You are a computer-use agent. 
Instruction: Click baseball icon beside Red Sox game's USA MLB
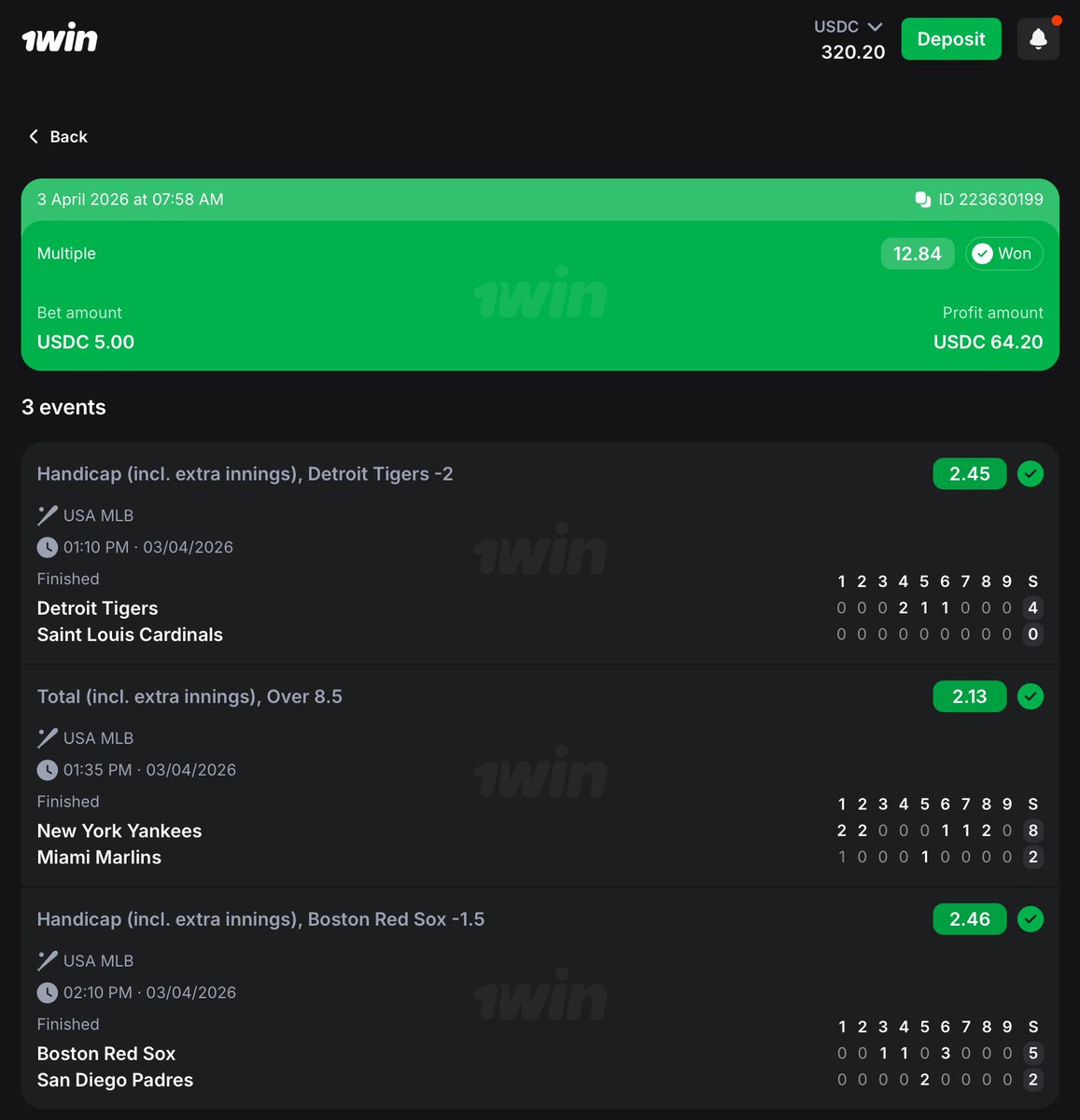click(x=48, y=960)
